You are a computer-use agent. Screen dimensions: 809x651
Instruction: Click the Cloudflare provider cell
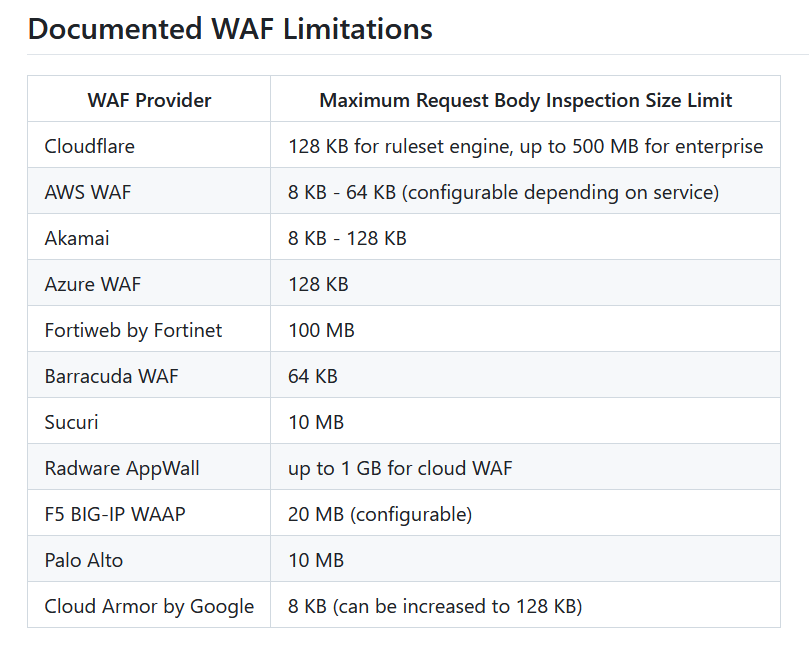click(90, 146)
